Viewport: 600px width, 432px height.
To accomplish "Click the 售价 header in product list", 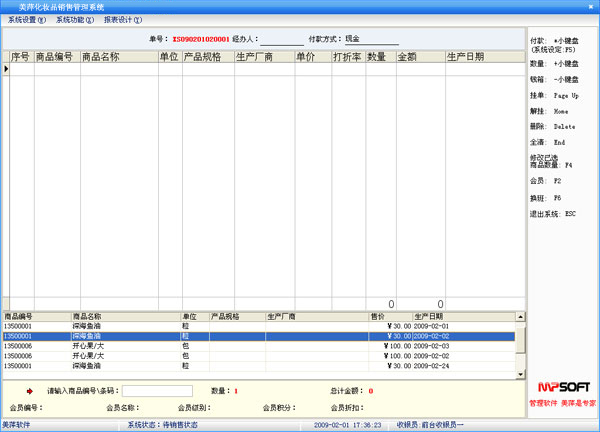I will pyautogui.click(x=376, y=316).
